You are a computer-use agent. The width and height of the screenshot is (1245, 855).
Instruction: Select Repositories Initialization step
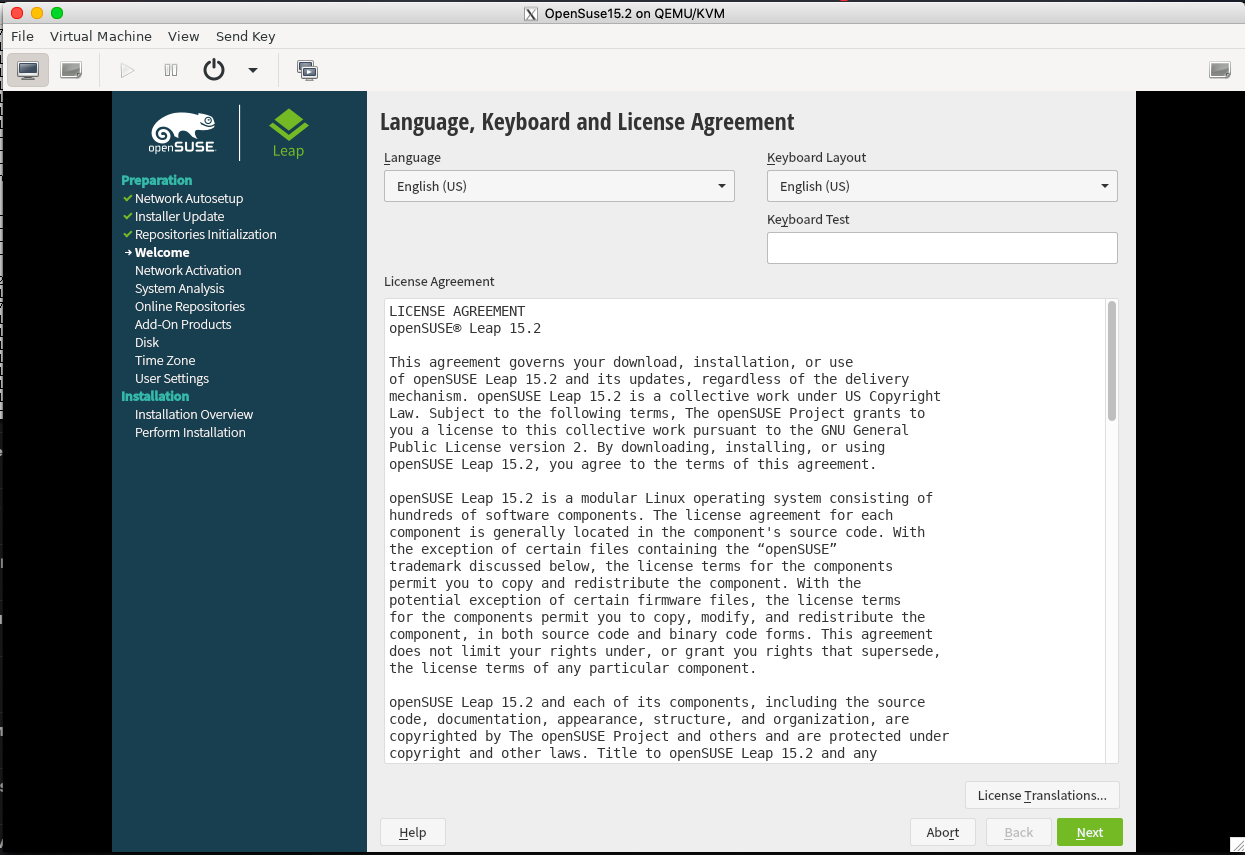pyautogui.click(x=206, y=234)
